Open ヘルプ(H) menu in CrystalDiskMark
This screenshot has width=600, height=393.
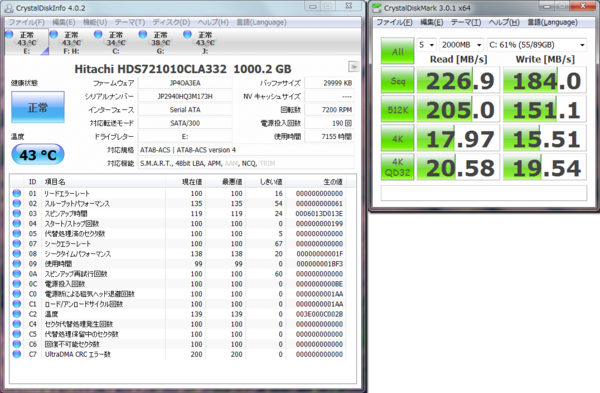coord(504,22)
